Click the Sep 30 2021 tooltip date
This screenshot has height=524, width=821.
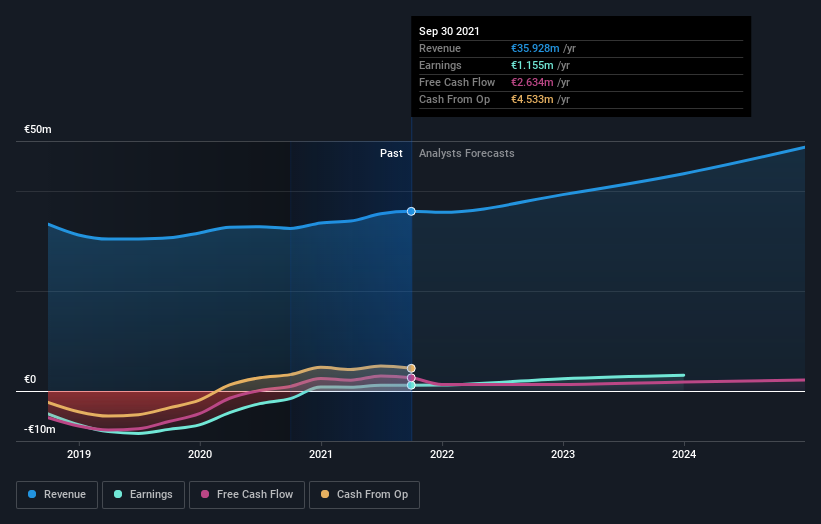click(449, 31)
